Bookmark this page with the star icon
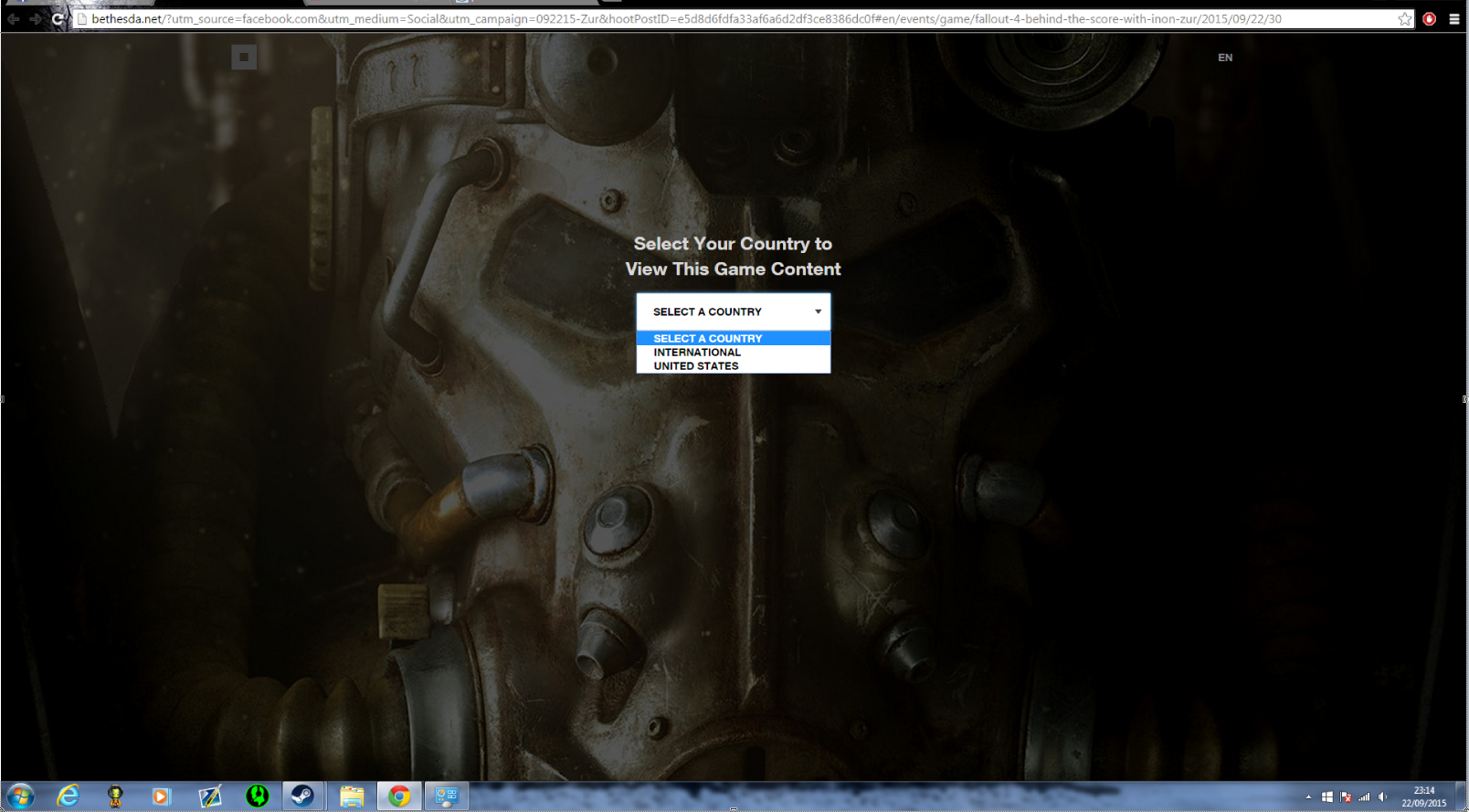Screen dimensions: 1469x812 tap(1405, 19)
